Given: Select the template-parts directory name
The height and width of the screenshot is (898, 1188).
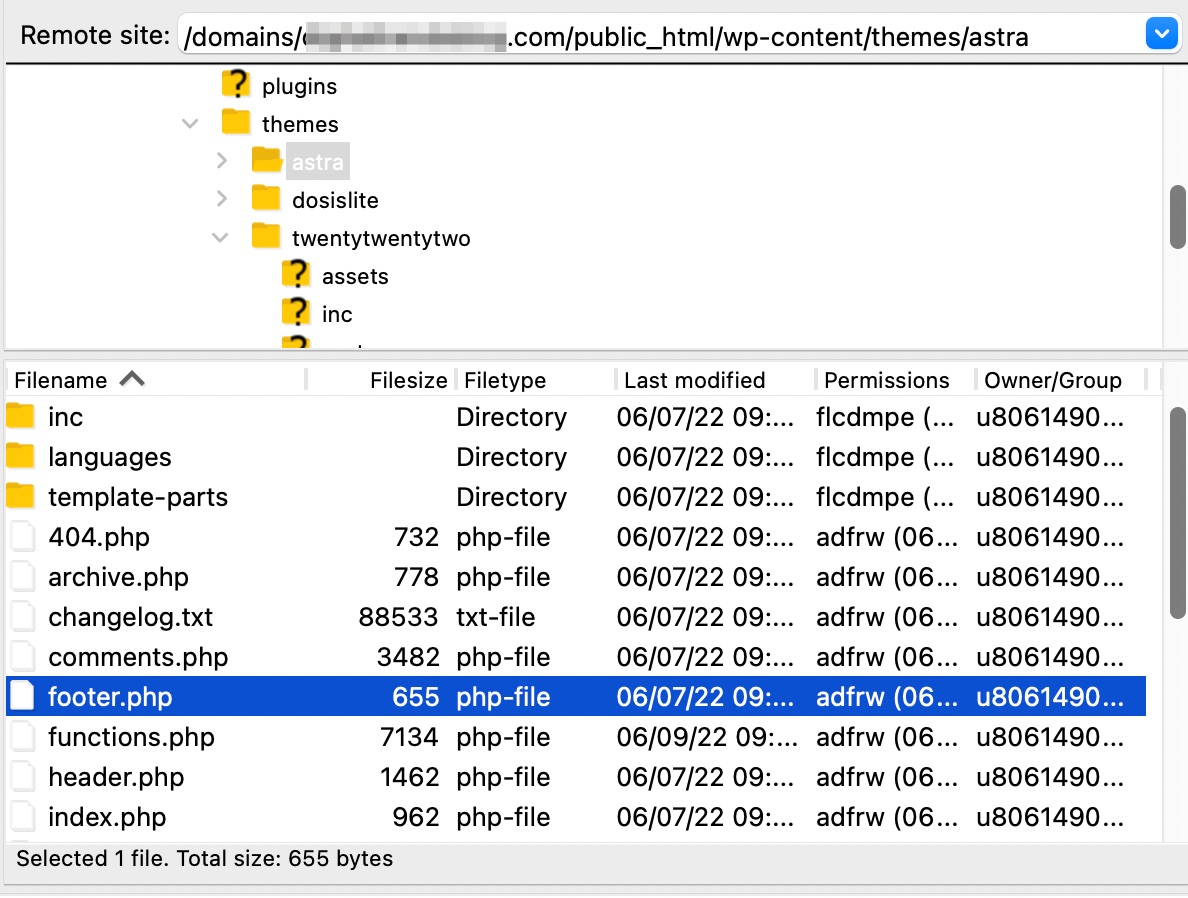Looking at the screenshot, I should [x=138, y=497].
